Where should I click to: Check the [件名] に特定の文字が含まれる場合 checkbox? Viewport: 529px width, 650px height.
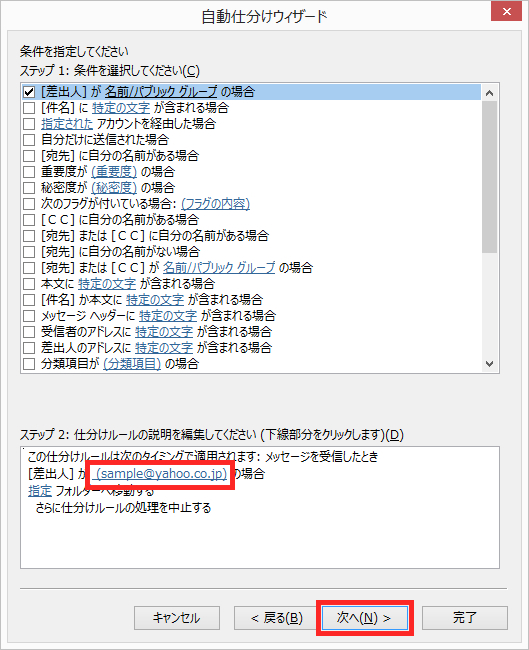(x=29, y=108)
